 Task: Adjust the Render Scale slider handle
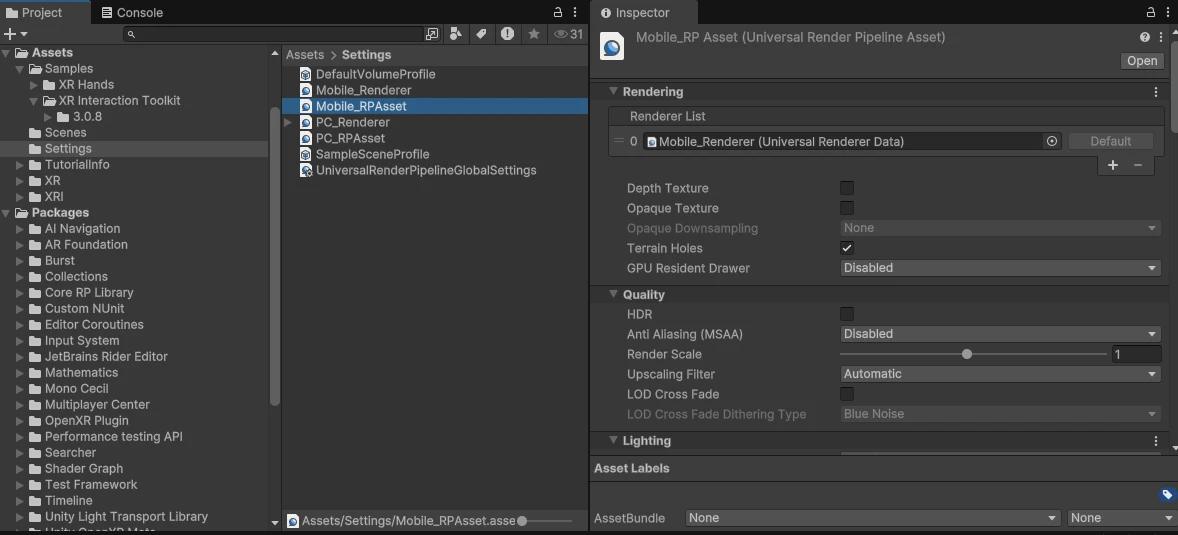[x=967, y=354]
